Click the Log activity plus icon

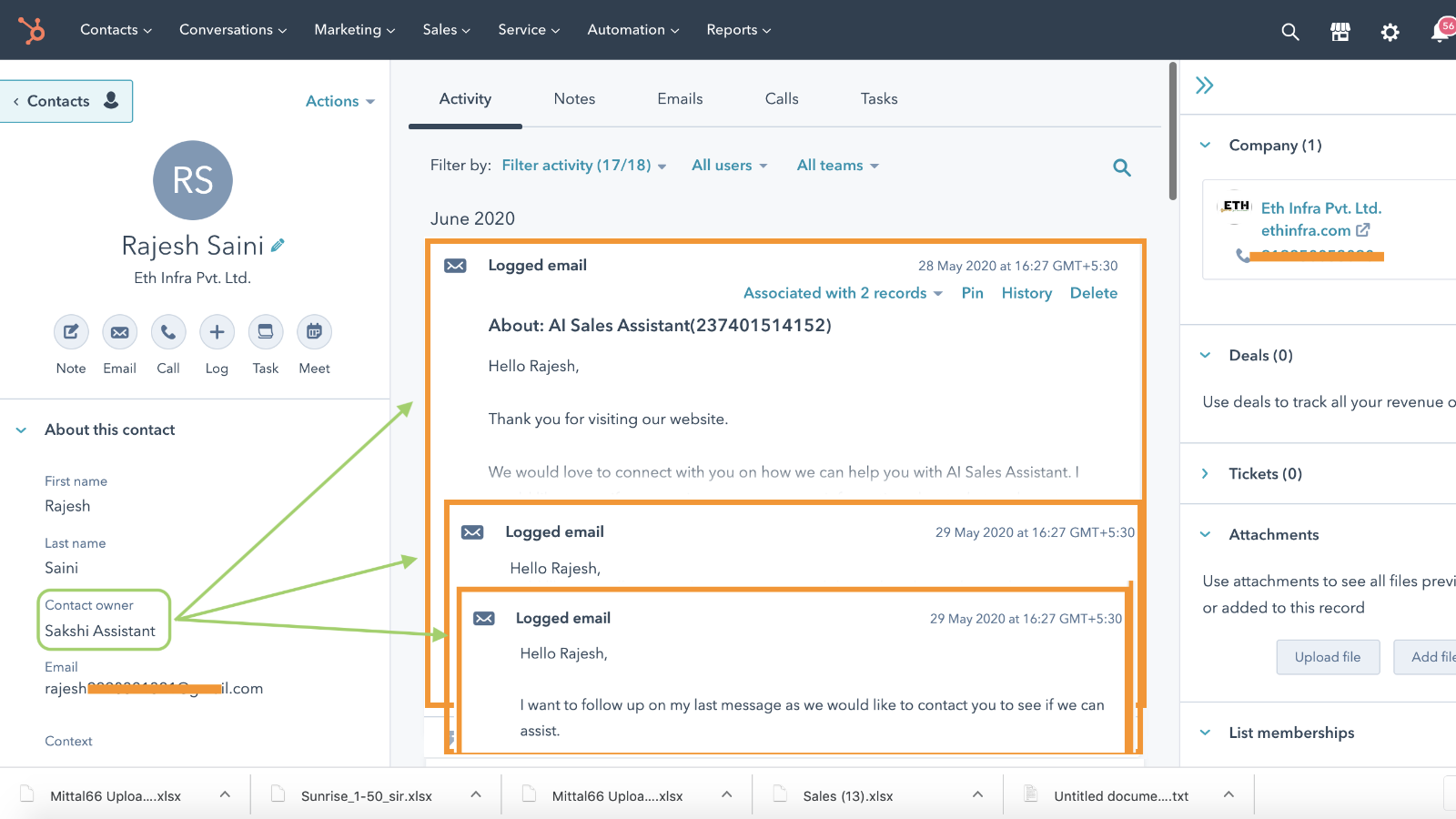pos(217,332)
